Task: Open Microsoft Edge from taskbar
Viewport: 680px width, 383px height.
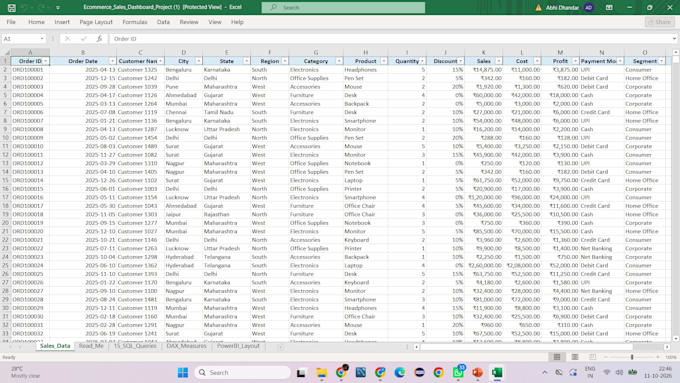Action: (x=399, y=372)
